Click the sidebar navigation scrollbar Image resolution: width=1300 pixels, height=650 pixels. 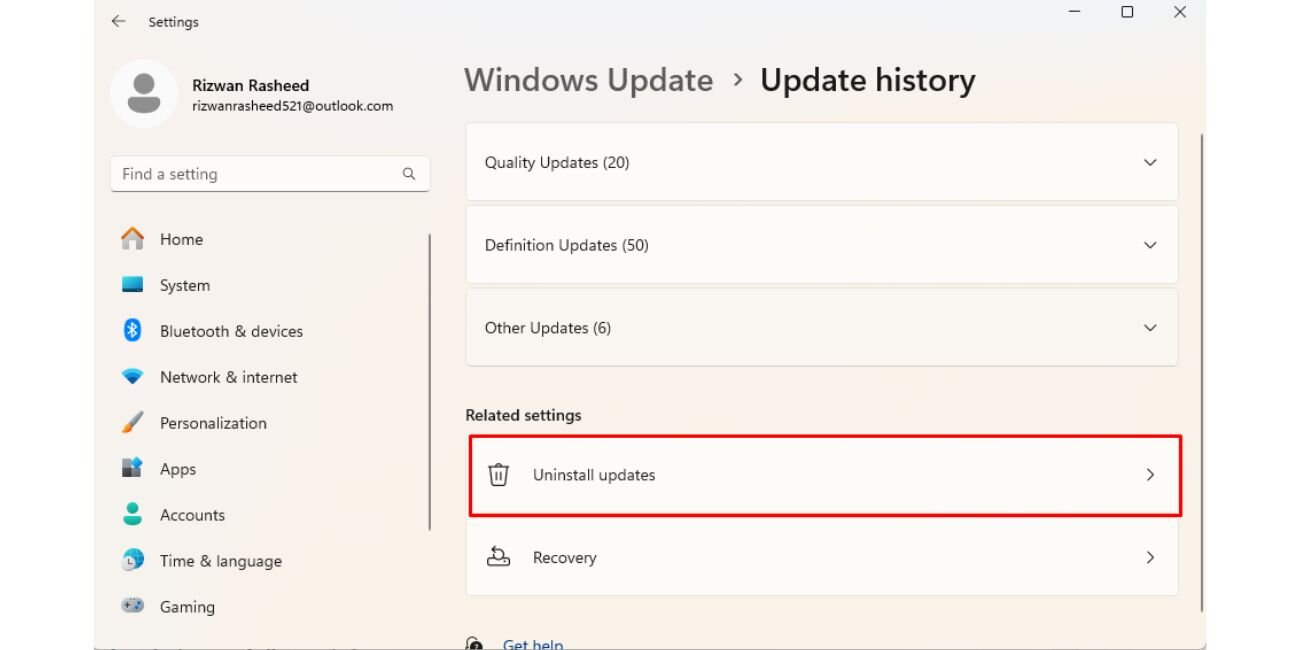click(430, 382)
